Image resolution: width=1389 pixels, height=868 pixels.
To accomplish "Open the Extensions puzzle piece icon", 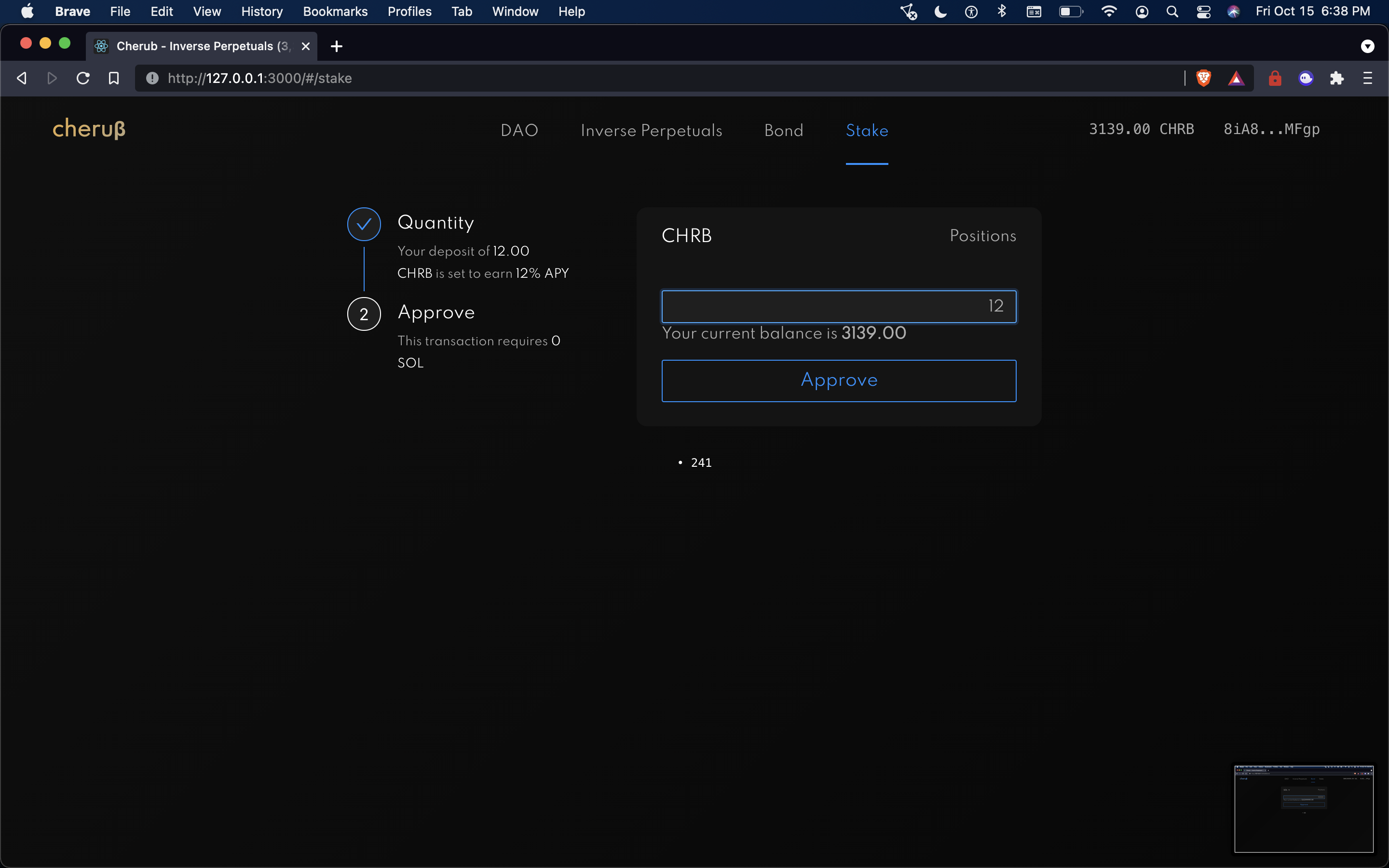I will 1337,78.
